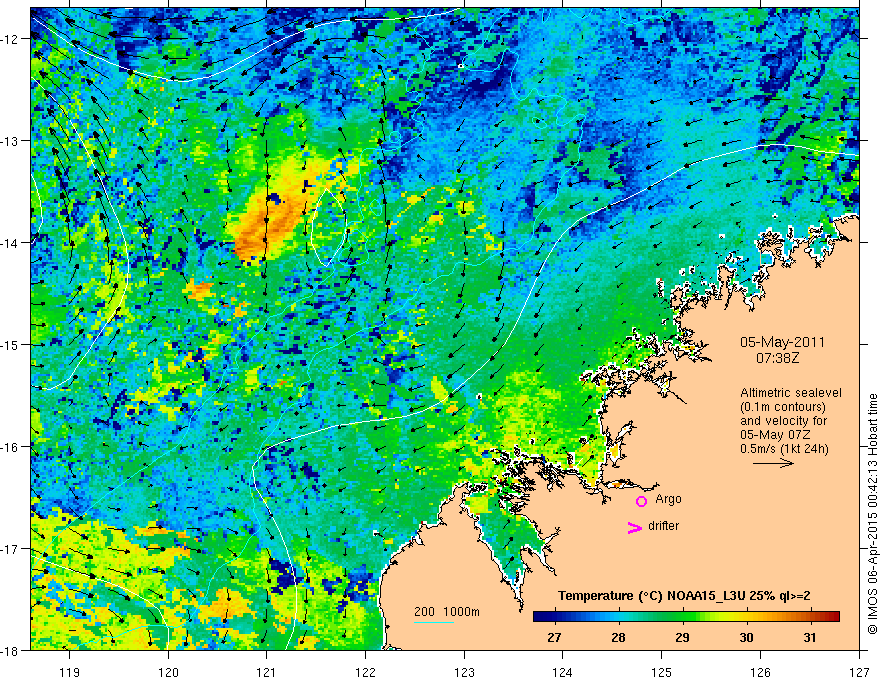Viewport: 880px width, 680px height.
Task: Click the '0.5m/s (1kt 24h)' text
Action: click(784, 449)
